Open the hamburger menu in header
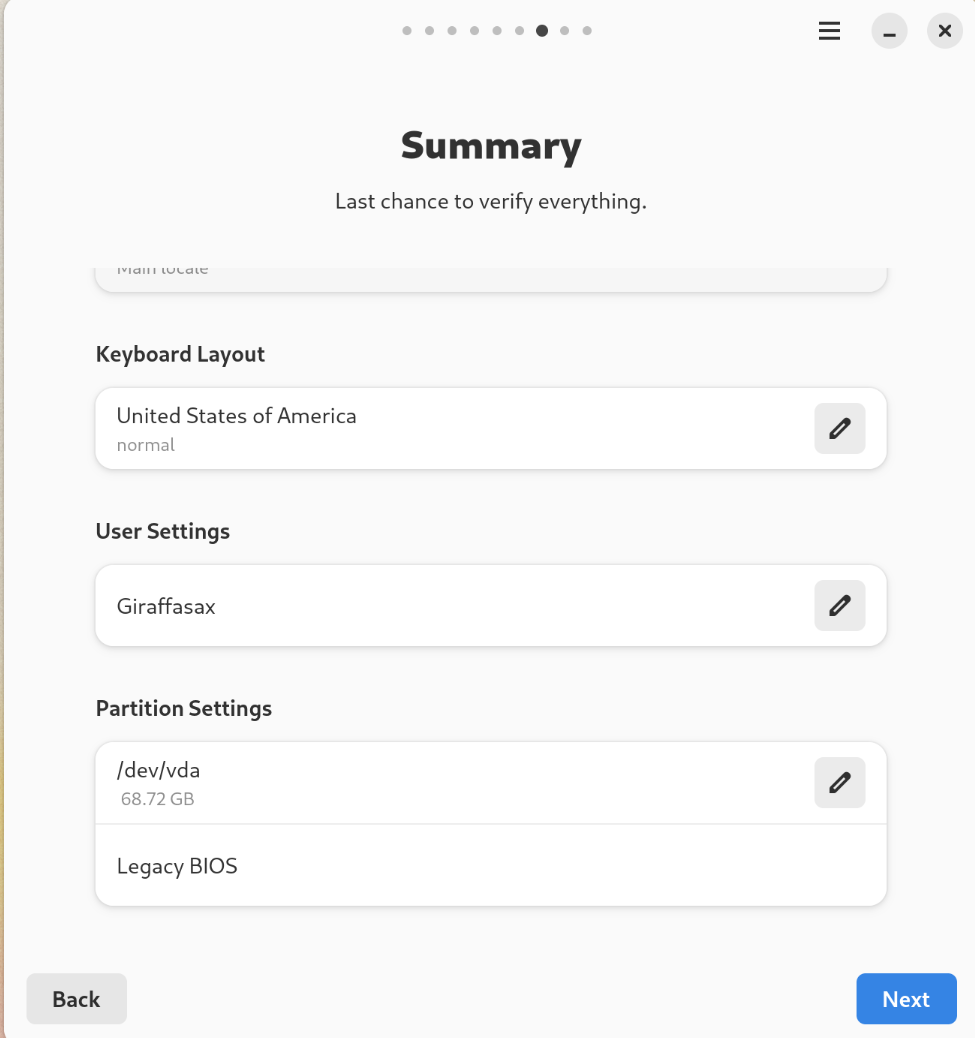This screenshot has height=1038, width=975. [829, 31]
